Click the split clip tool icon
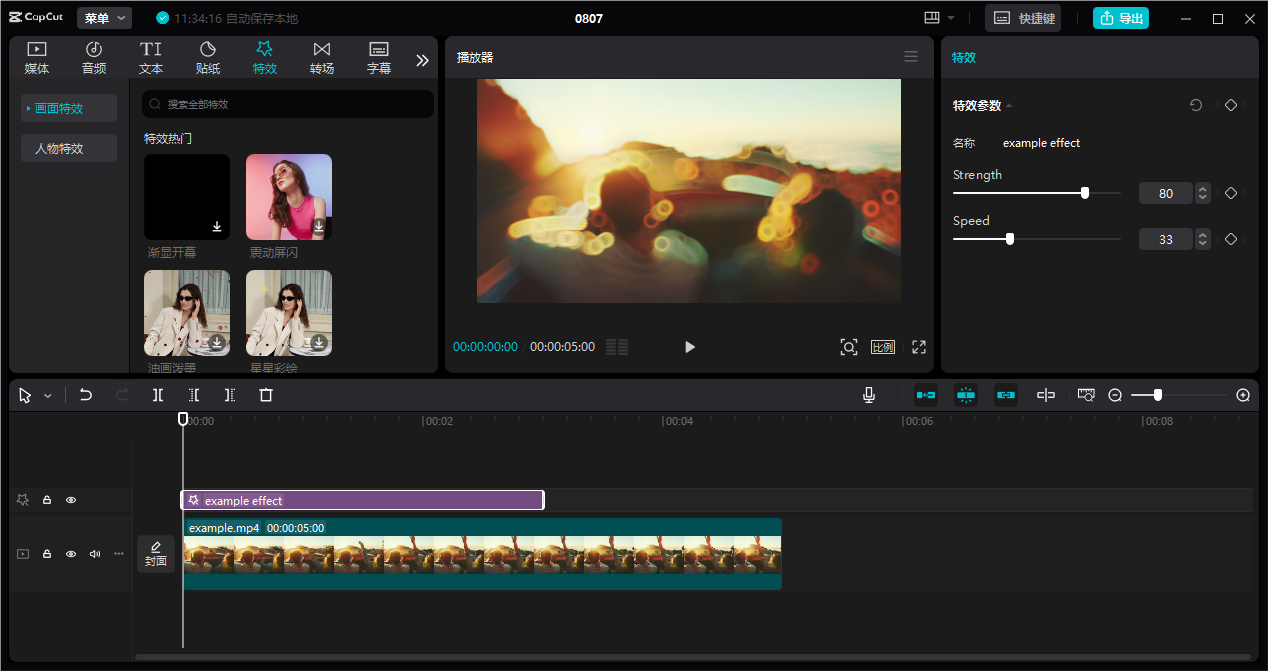This screenshot has width=1268, height=671. coord(158,395)
